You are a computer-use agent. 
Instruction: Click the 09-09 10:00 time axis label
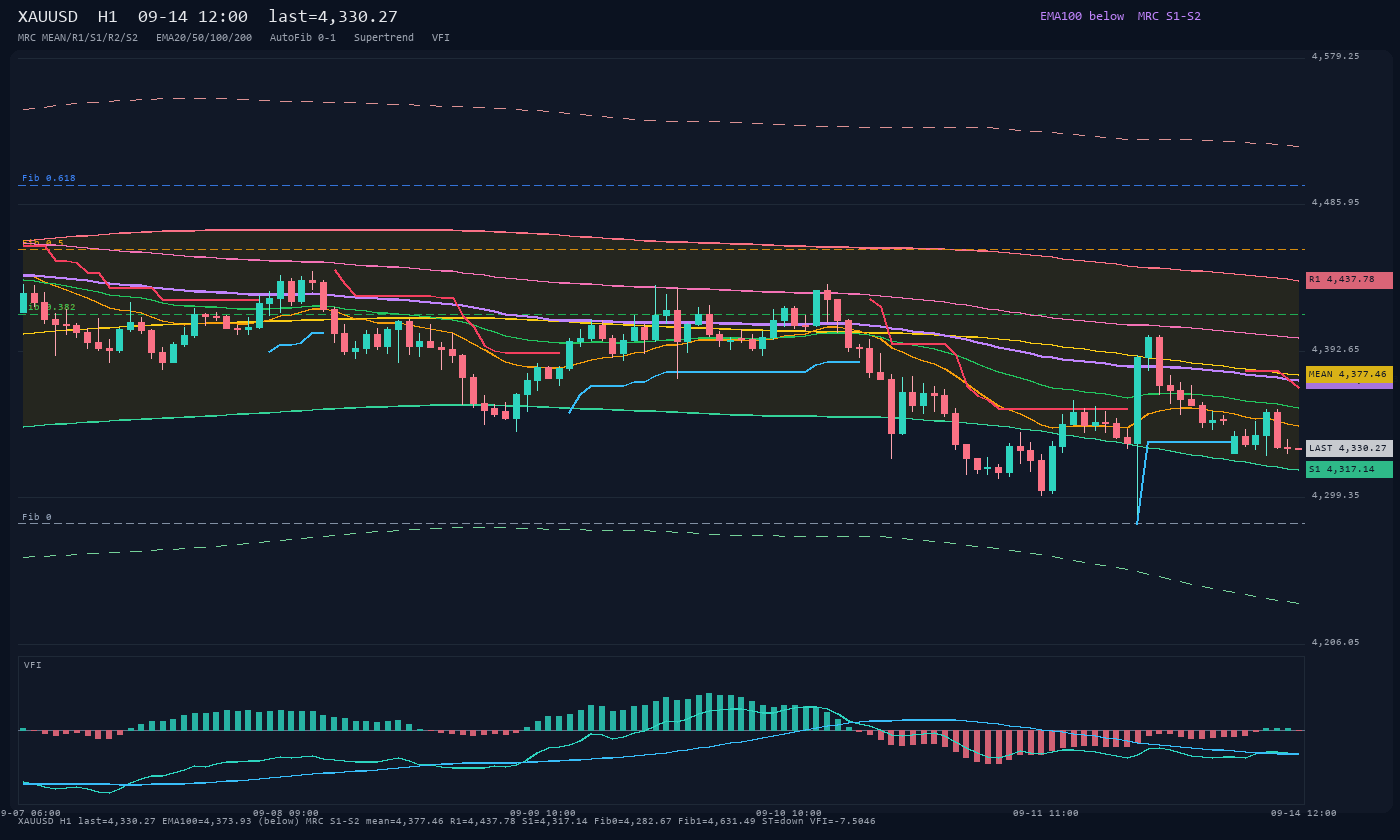(543, 813)
